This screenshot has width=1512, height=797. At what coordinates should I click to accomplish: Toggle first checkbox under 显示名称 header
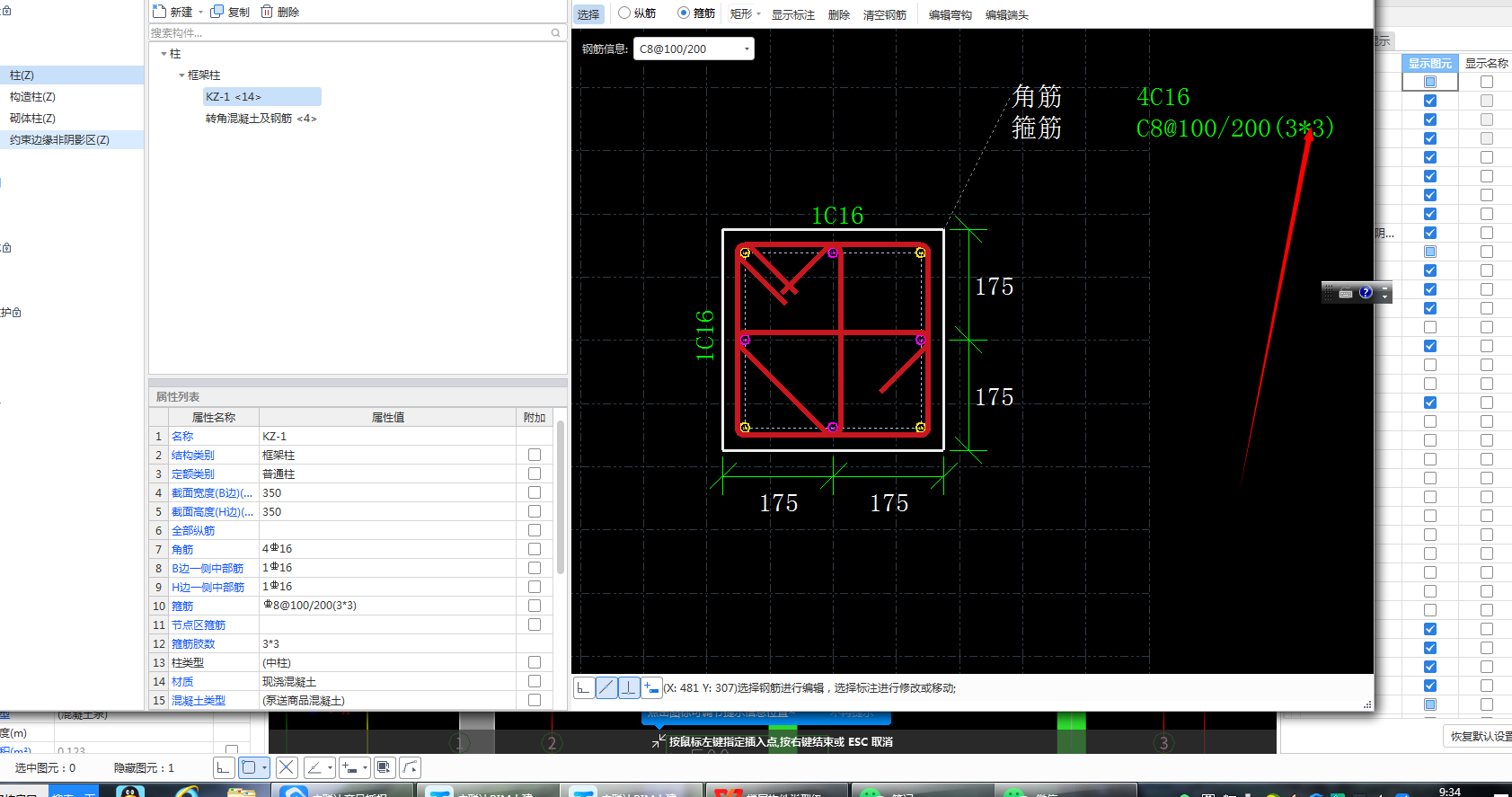point(1487,82)
